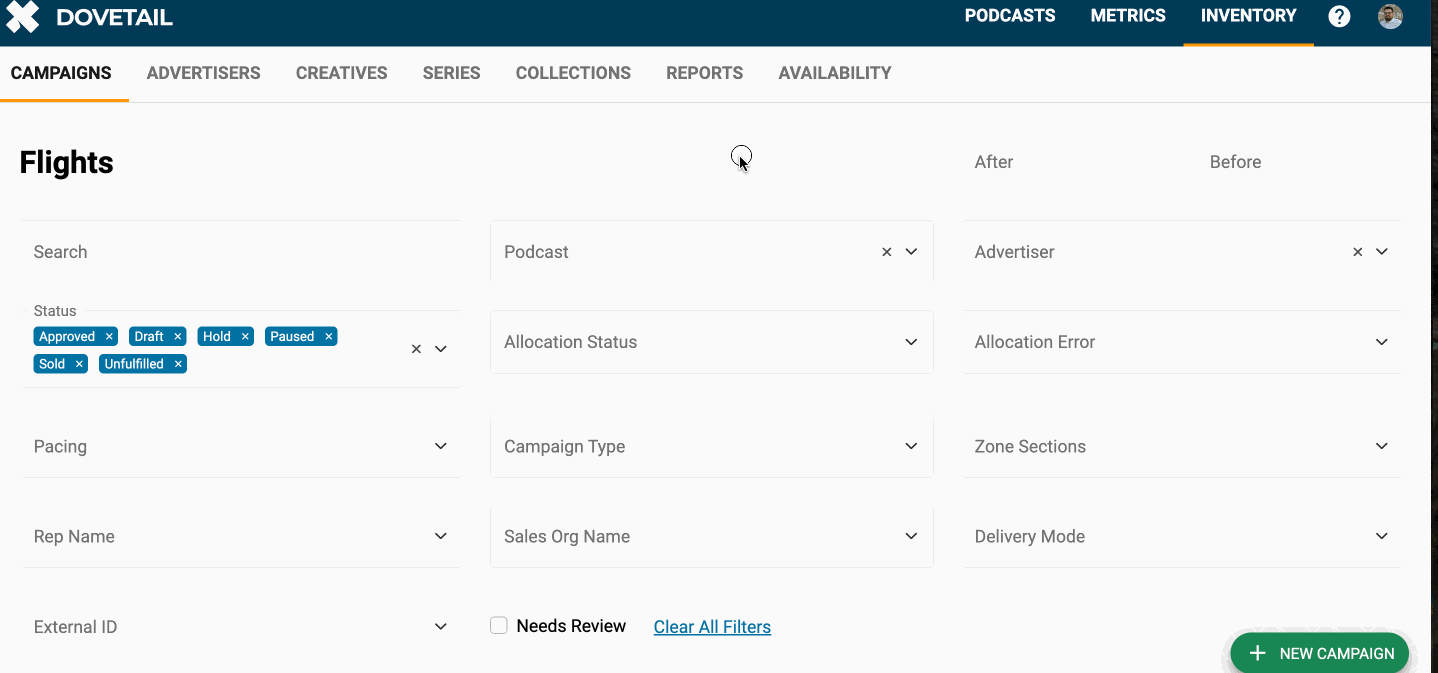The height and width of the screenshot is (673, 1438).
Task: Remove the Sold status chip
Action: click(x=79, y=364)
